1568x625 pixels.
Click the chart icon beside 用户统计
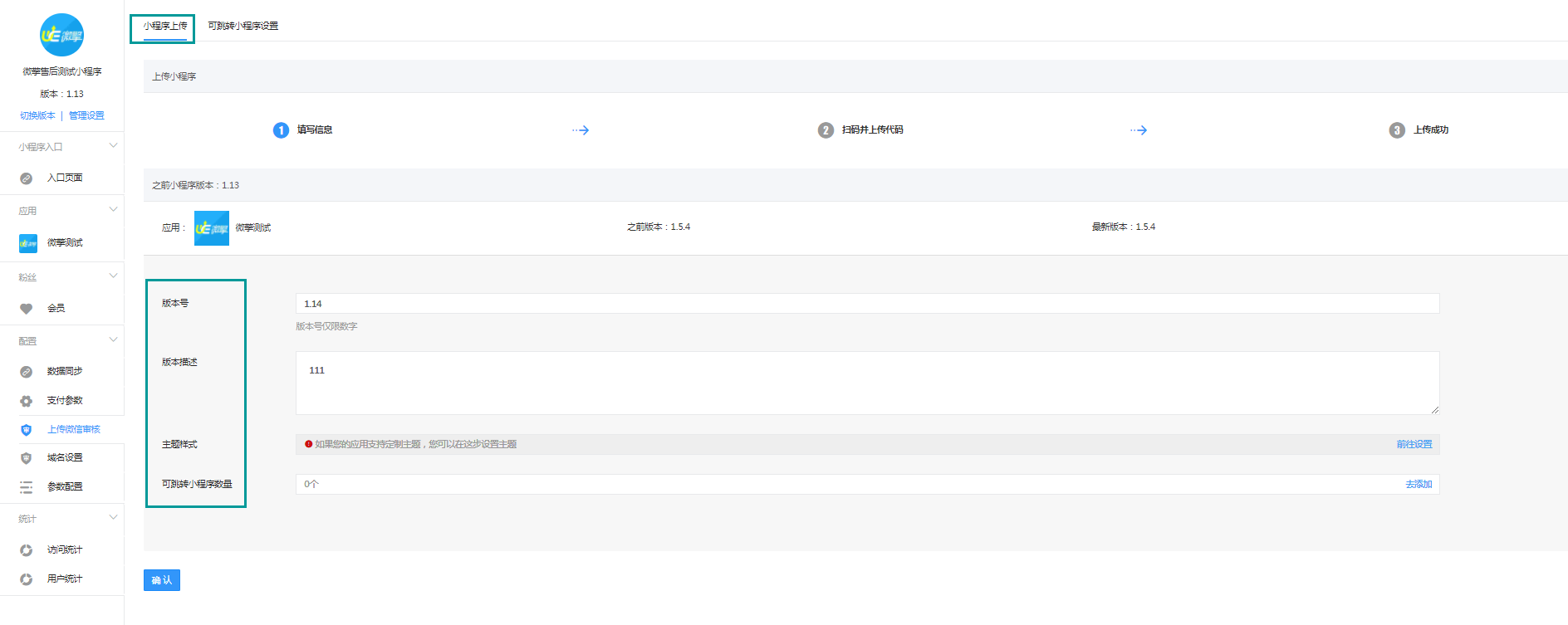(x=27, y=579)
